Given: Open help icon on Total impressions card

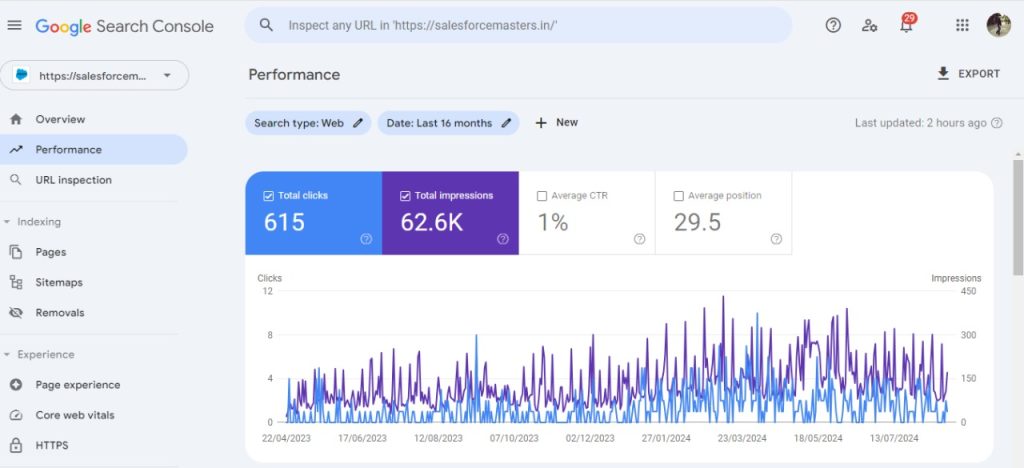Looking at the screenshot, I should click(503, 239).
